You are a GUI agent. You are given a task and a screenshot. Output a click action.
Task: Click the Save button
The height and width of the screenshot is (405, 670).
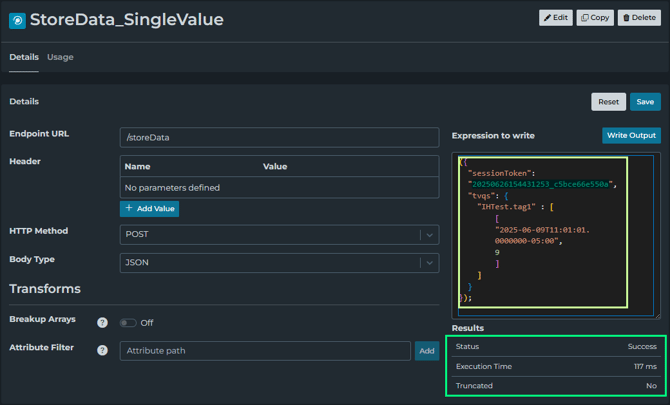[x=645, y=102]
